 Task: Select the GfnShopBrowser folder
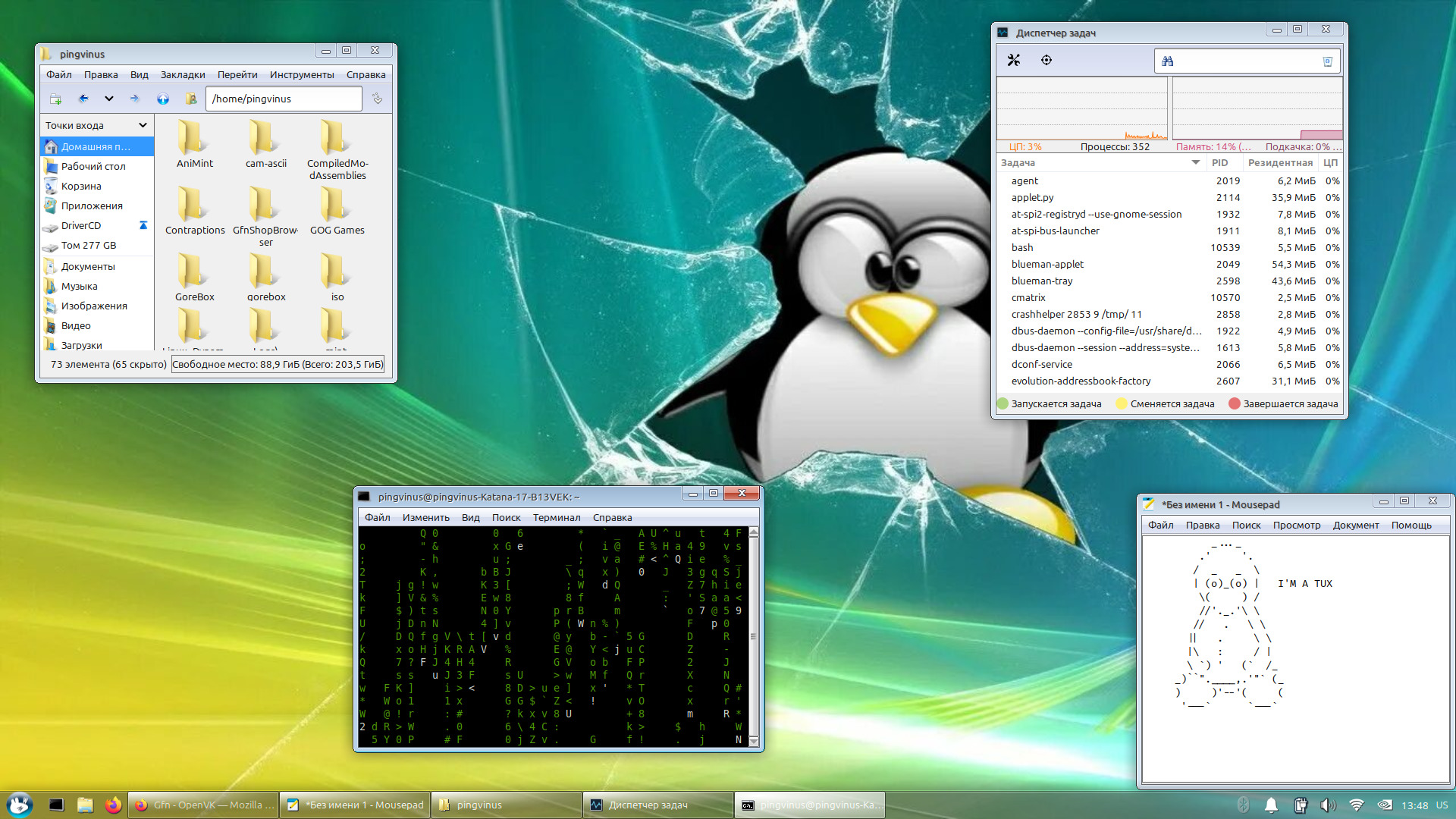pos(266,216)
